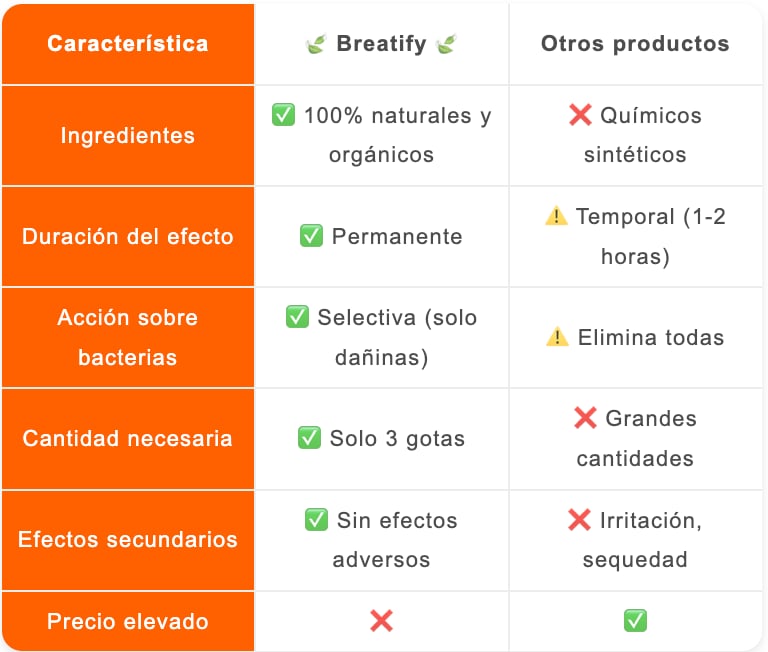Select the Otros productos column header

coord(635,44)
